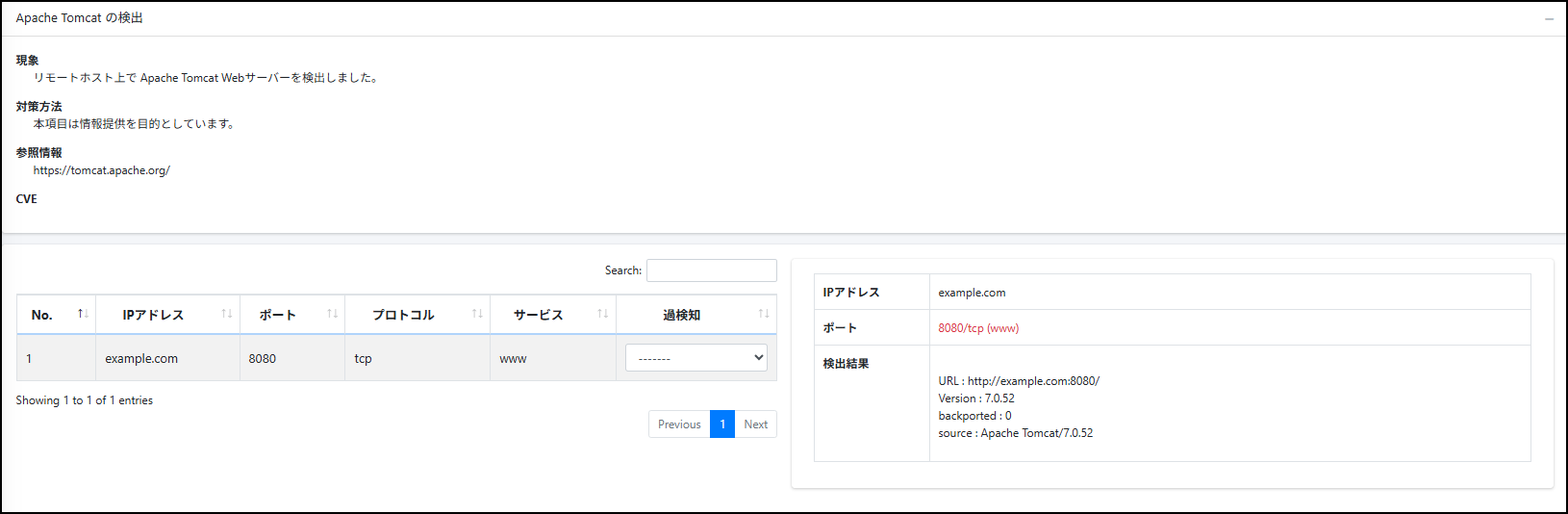Click the ポート column header text
Viewport: 1568px width, 514px height.
pos(278,315)
